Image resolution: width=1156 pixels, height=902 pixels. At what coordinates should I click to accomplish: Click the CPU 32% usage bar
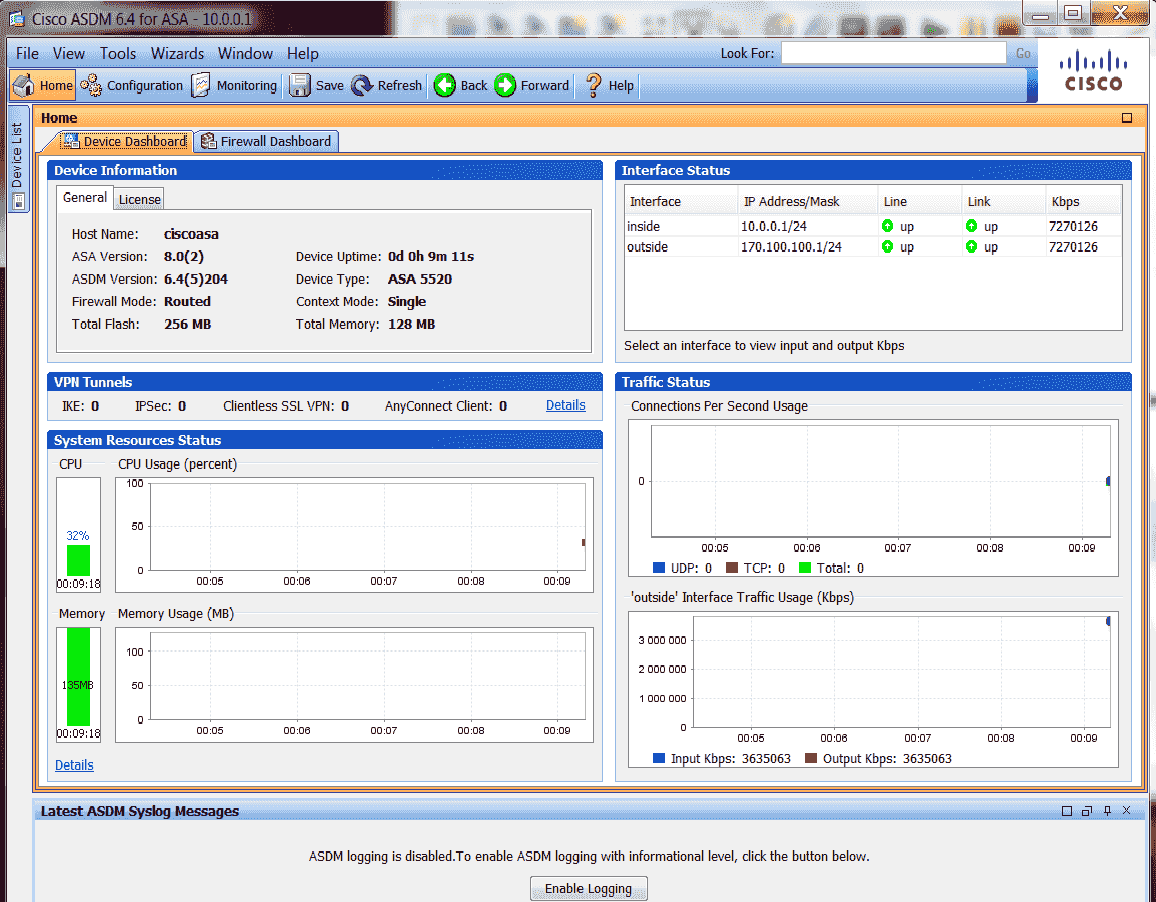pyautogui.click(x=78, y=561)
